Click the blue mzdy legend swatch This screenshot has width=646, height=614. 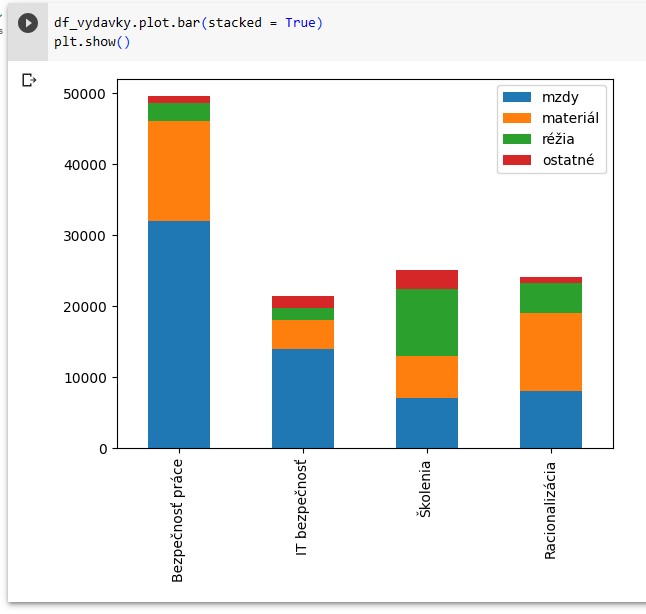pyautogui.click(x=517, y=97)
